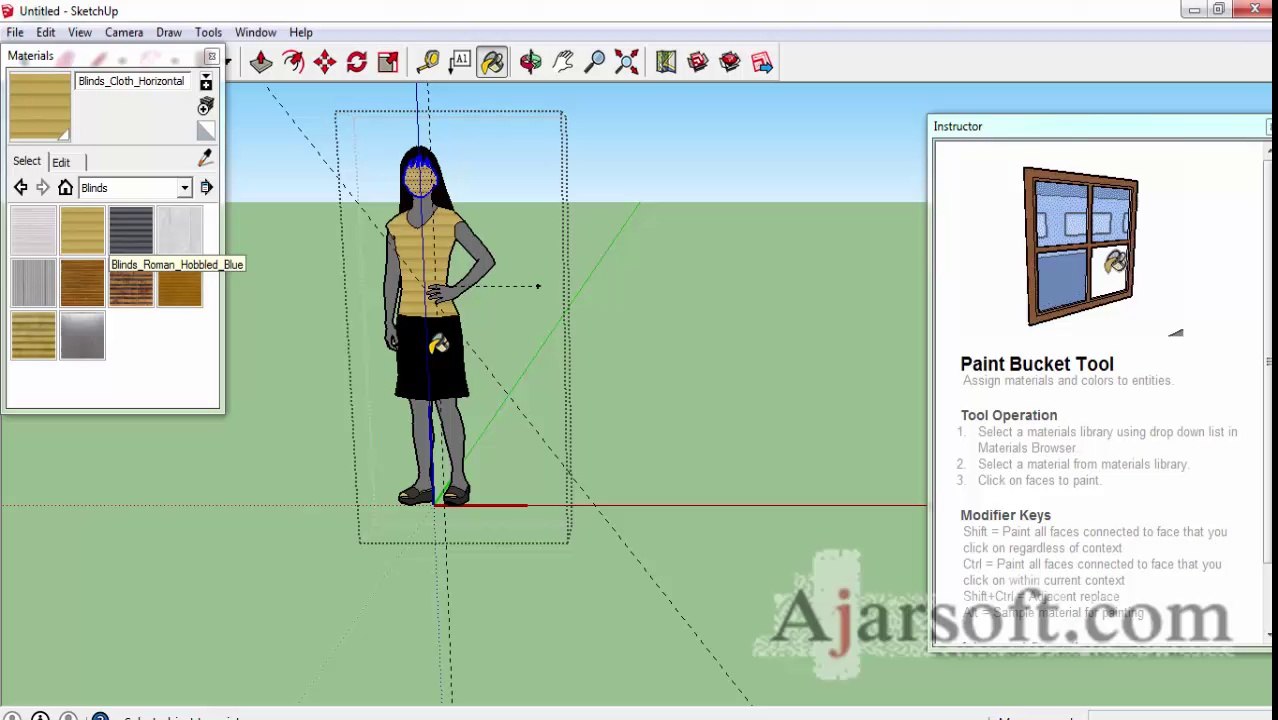
Task: Select the Scale tool
Action: coord(389,62)
